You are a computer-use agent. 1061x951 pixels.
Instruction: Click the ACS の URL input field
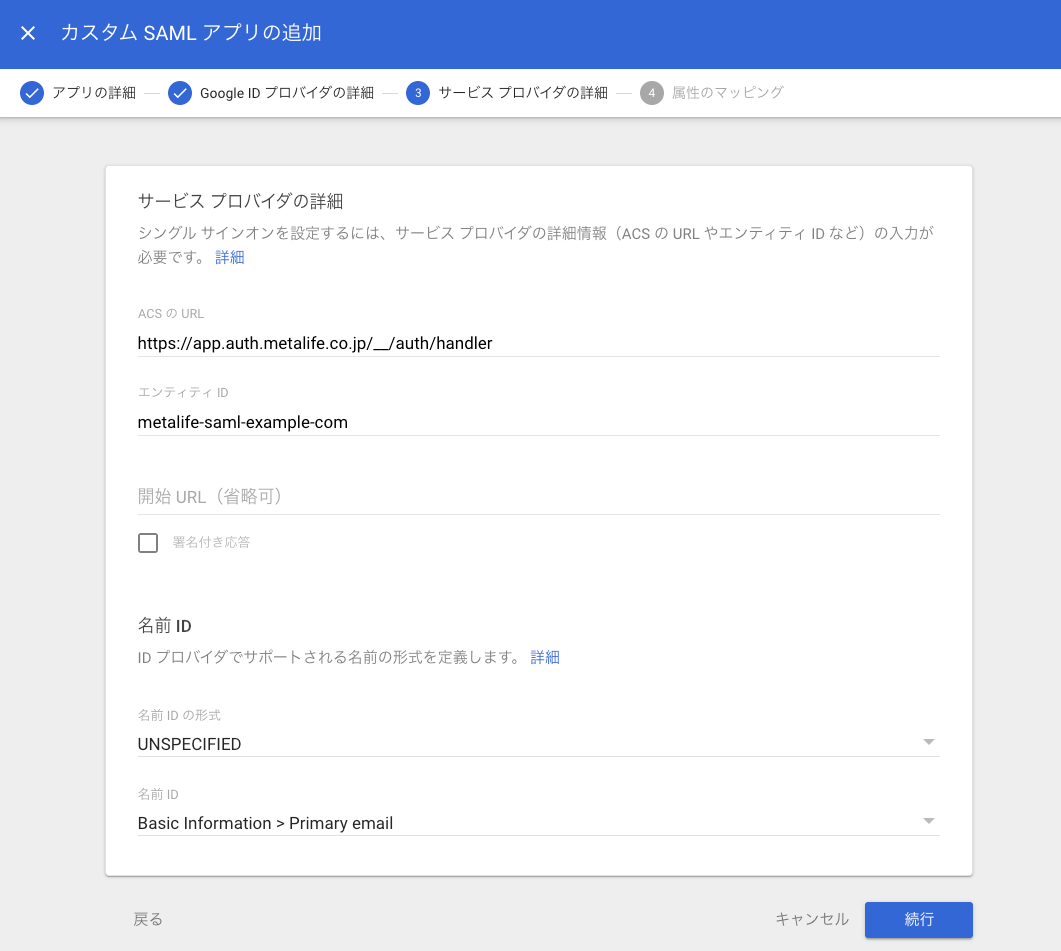coord(538,343)
